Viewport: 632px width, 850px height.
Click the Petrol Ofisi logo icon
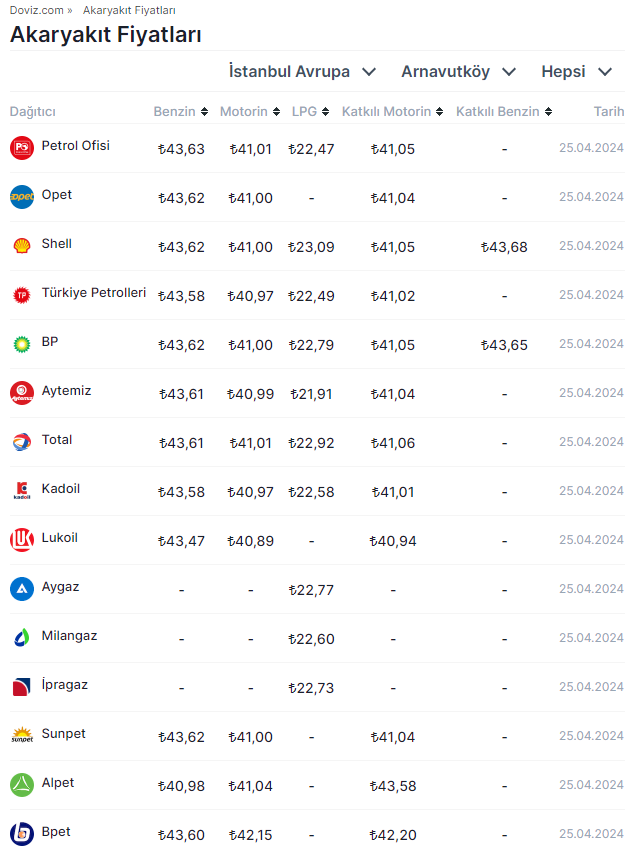(22, 148)
